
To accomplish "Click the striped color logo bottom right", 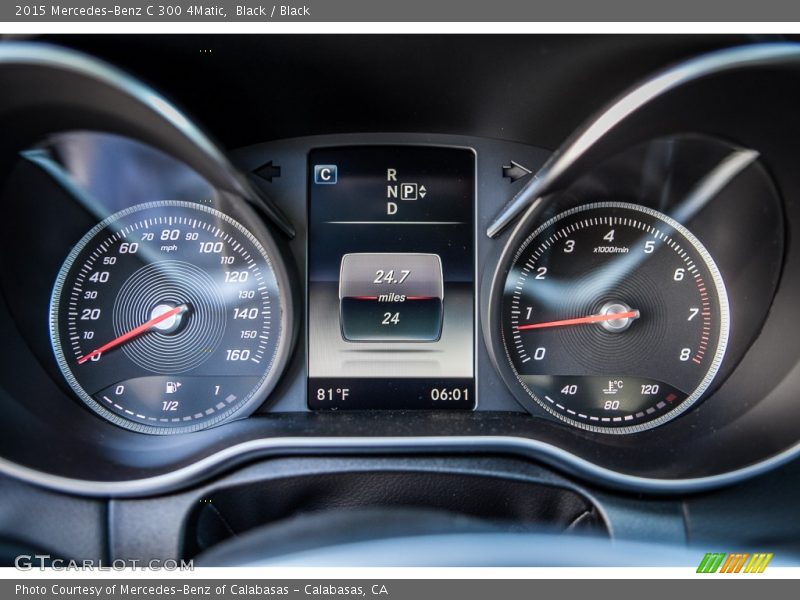I will [734, 563].
